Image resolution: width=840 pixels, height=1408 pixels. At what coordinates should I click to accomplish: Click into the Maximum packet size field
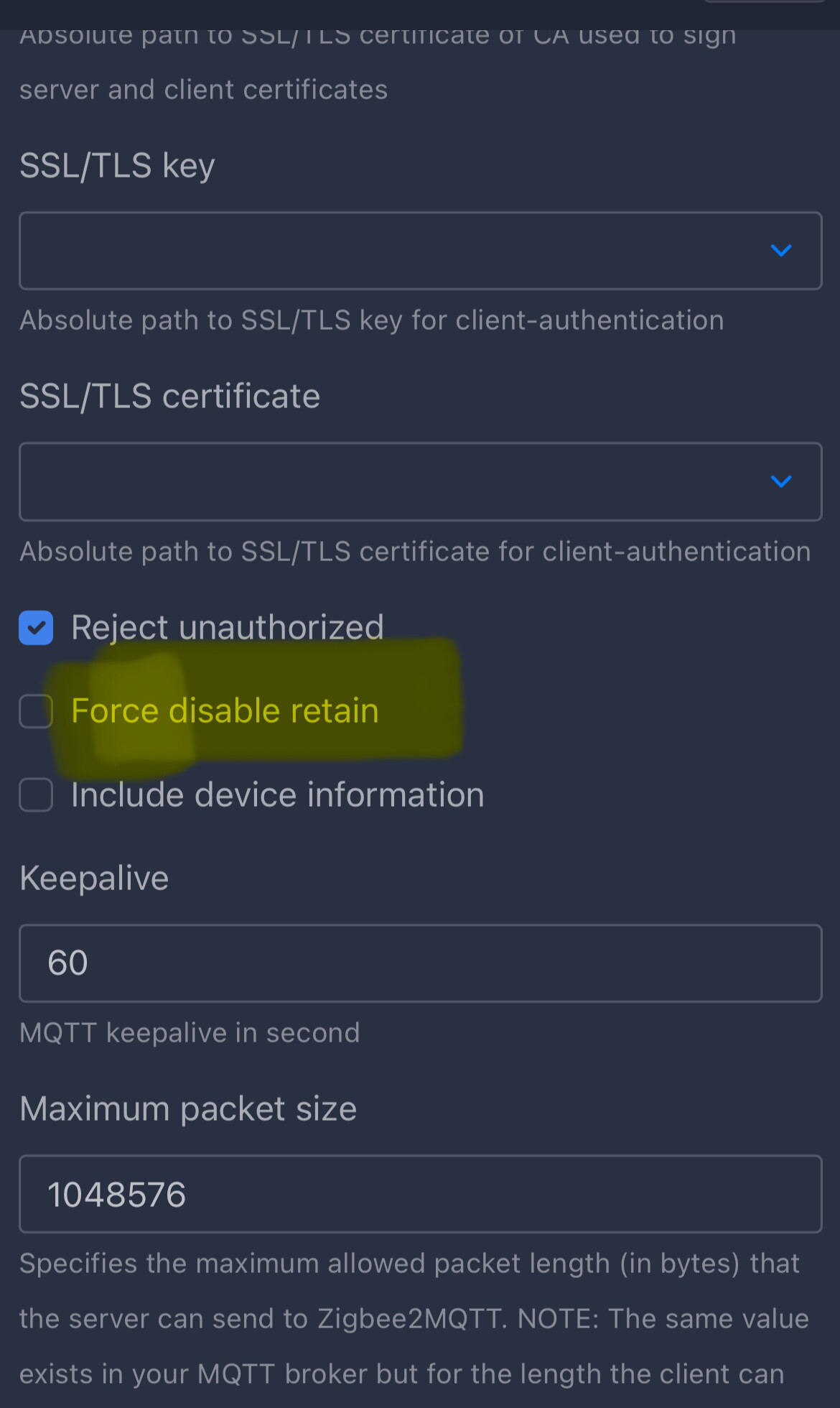[x=420, y=1194]
